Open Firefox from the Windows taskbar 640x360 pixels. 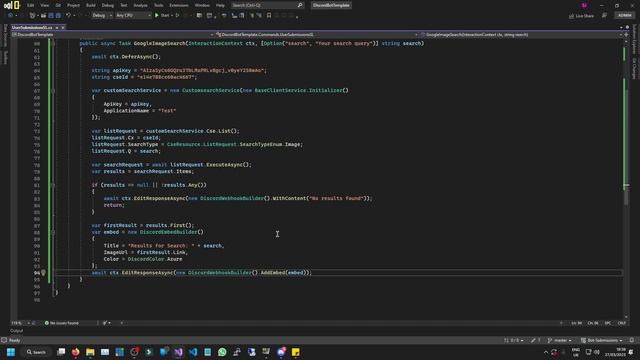76,352
